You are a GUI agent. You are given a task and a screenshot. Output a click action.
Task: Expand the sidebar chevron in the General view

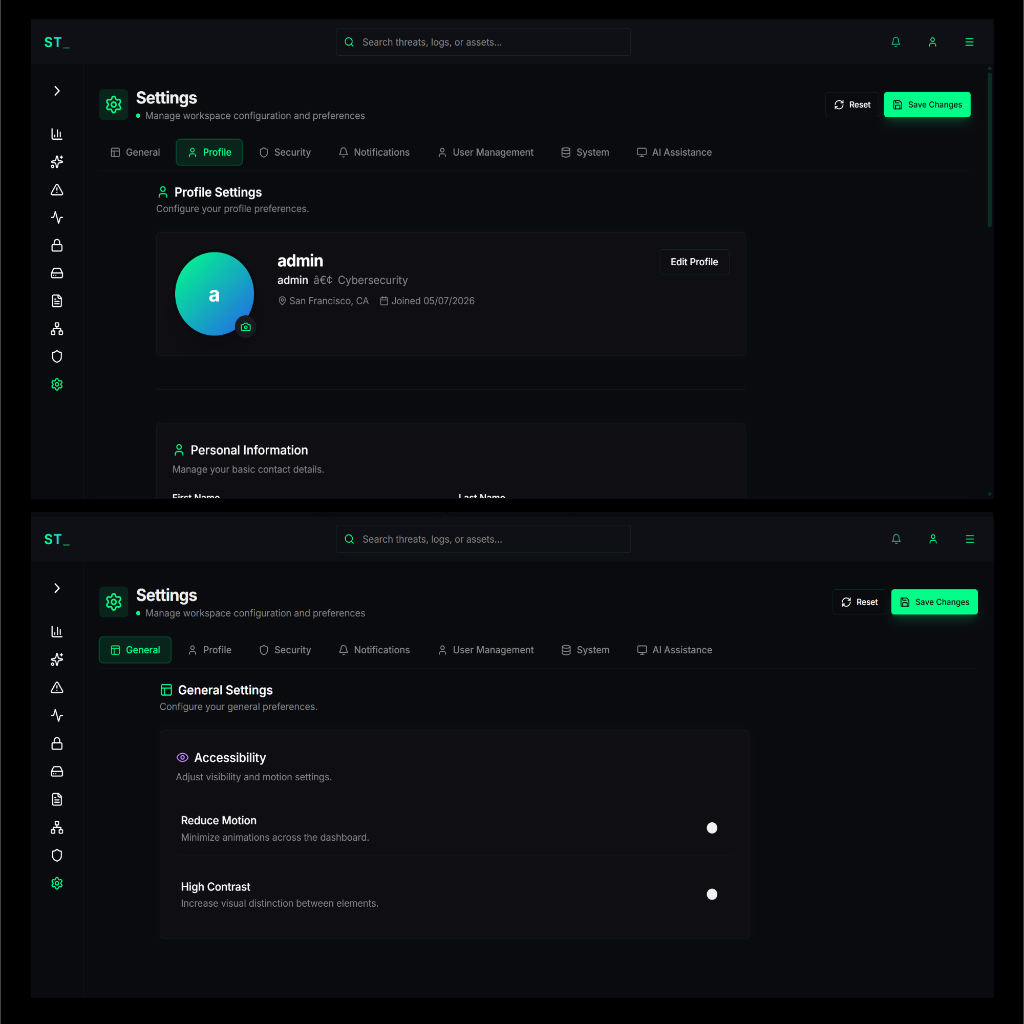(57, 588)
